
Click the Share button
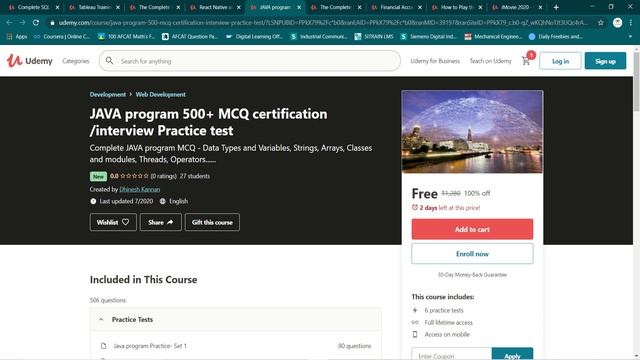(161, 222)
